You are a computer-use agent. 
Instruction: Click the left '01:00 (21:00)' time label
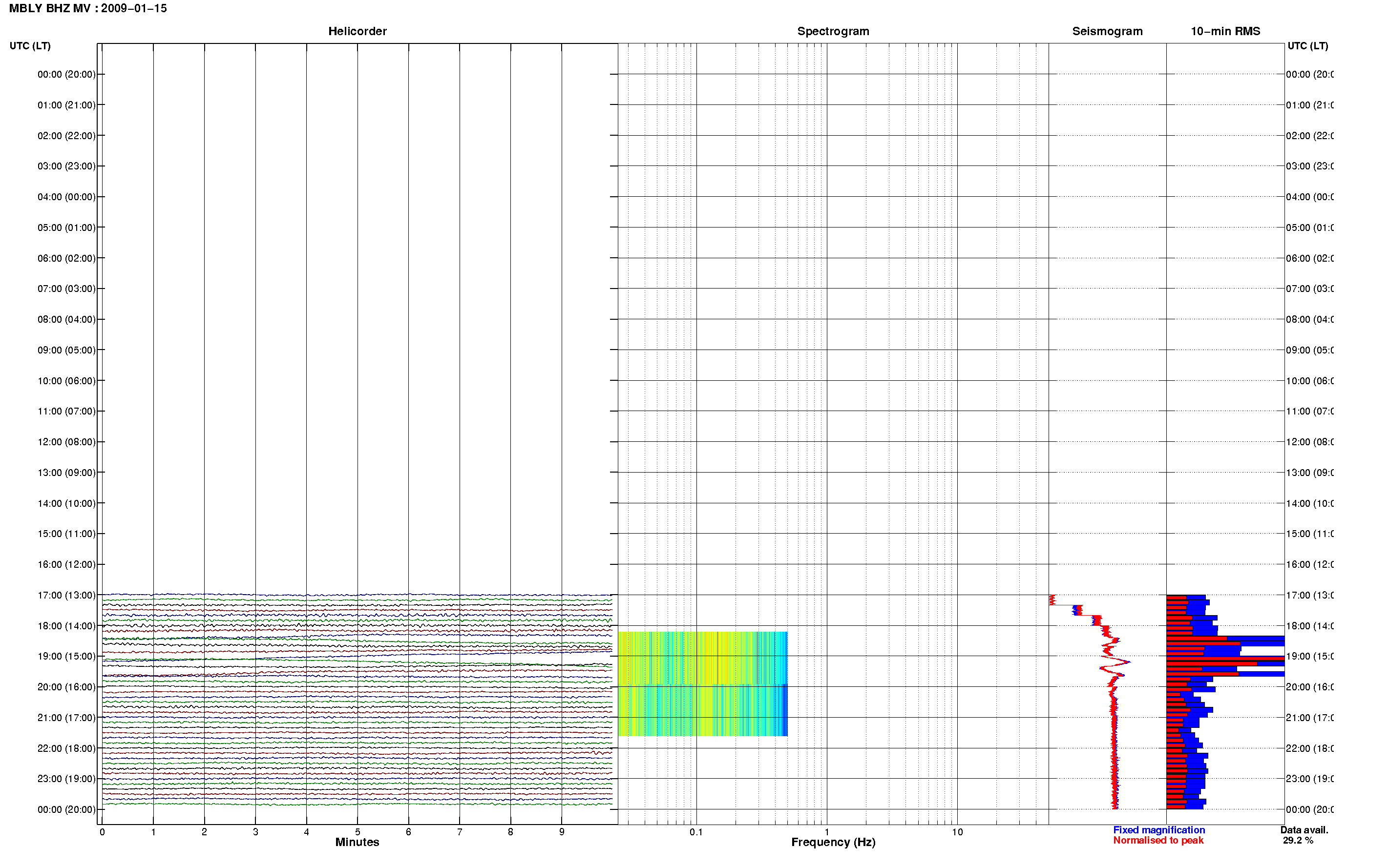(x=66, y=105)
